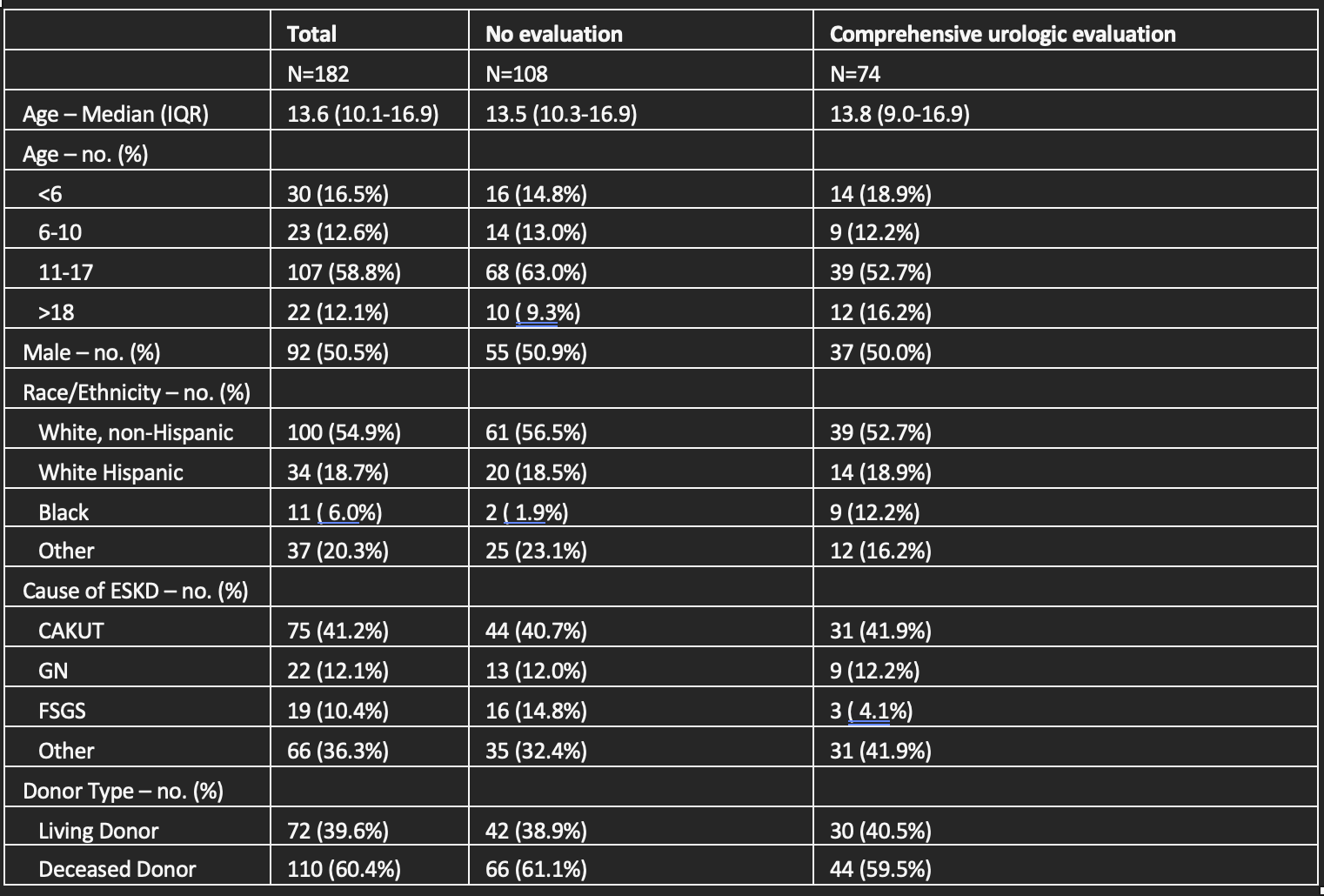Image resolution: width=1324 pixels, height=896 pixels.
Task: Select the 'White, non-Hispanic' row label
Action: (136, 432)
